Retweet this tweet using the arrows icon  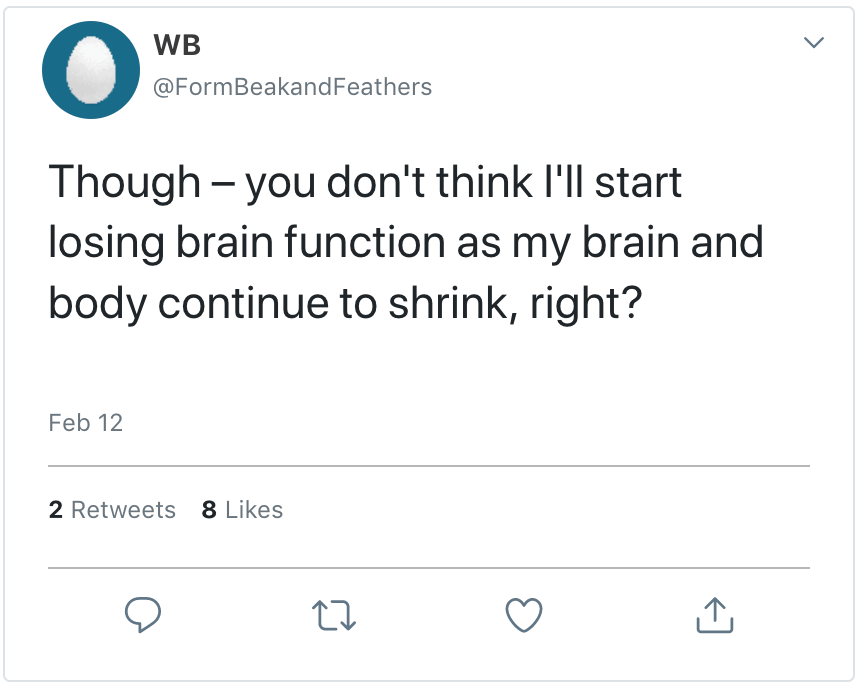coord(333,615)
